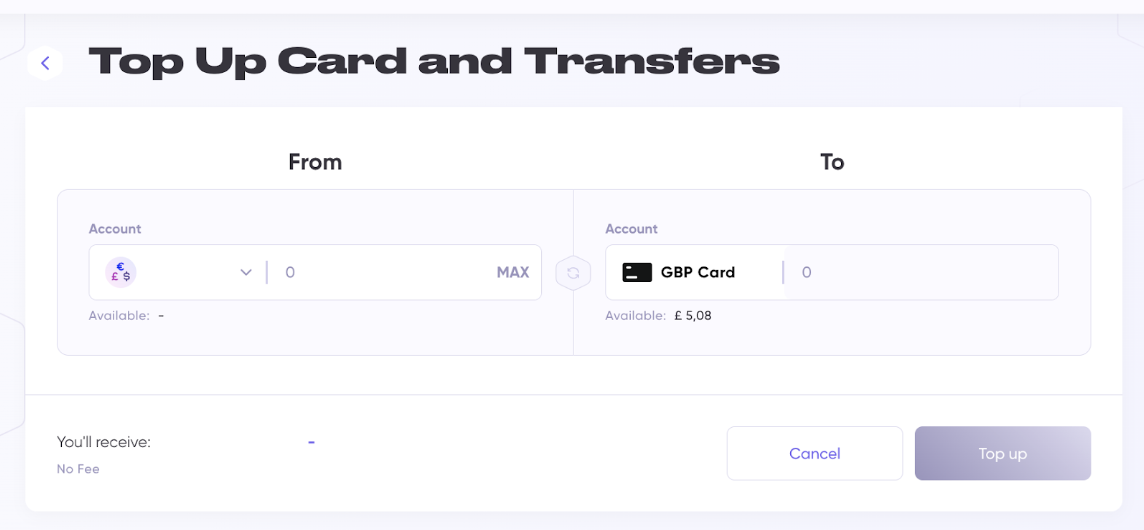Click the You'll receive label
This screenshot has height=530, width=1144.
pos(104,442)
